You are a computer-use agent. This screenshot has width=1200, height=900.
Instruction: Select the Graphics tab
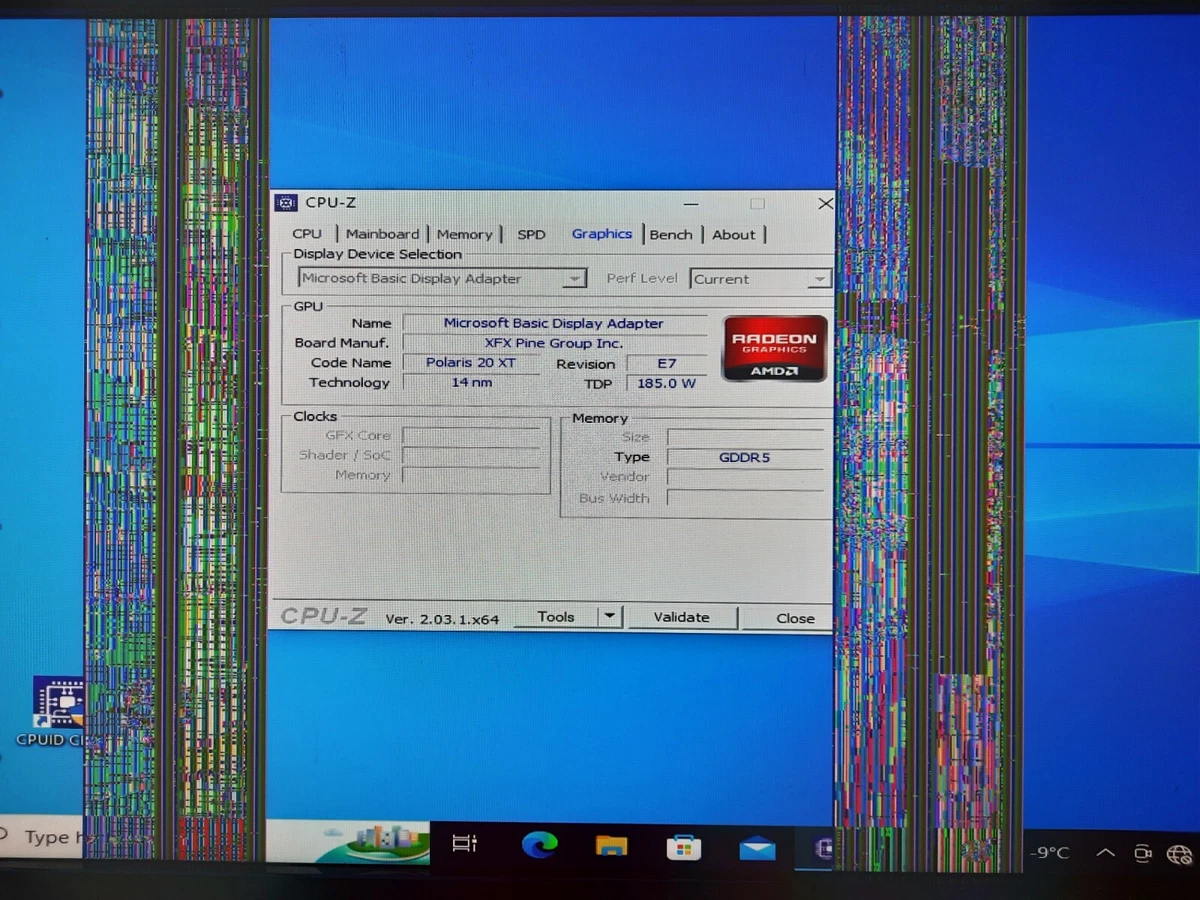click(601, 233)
